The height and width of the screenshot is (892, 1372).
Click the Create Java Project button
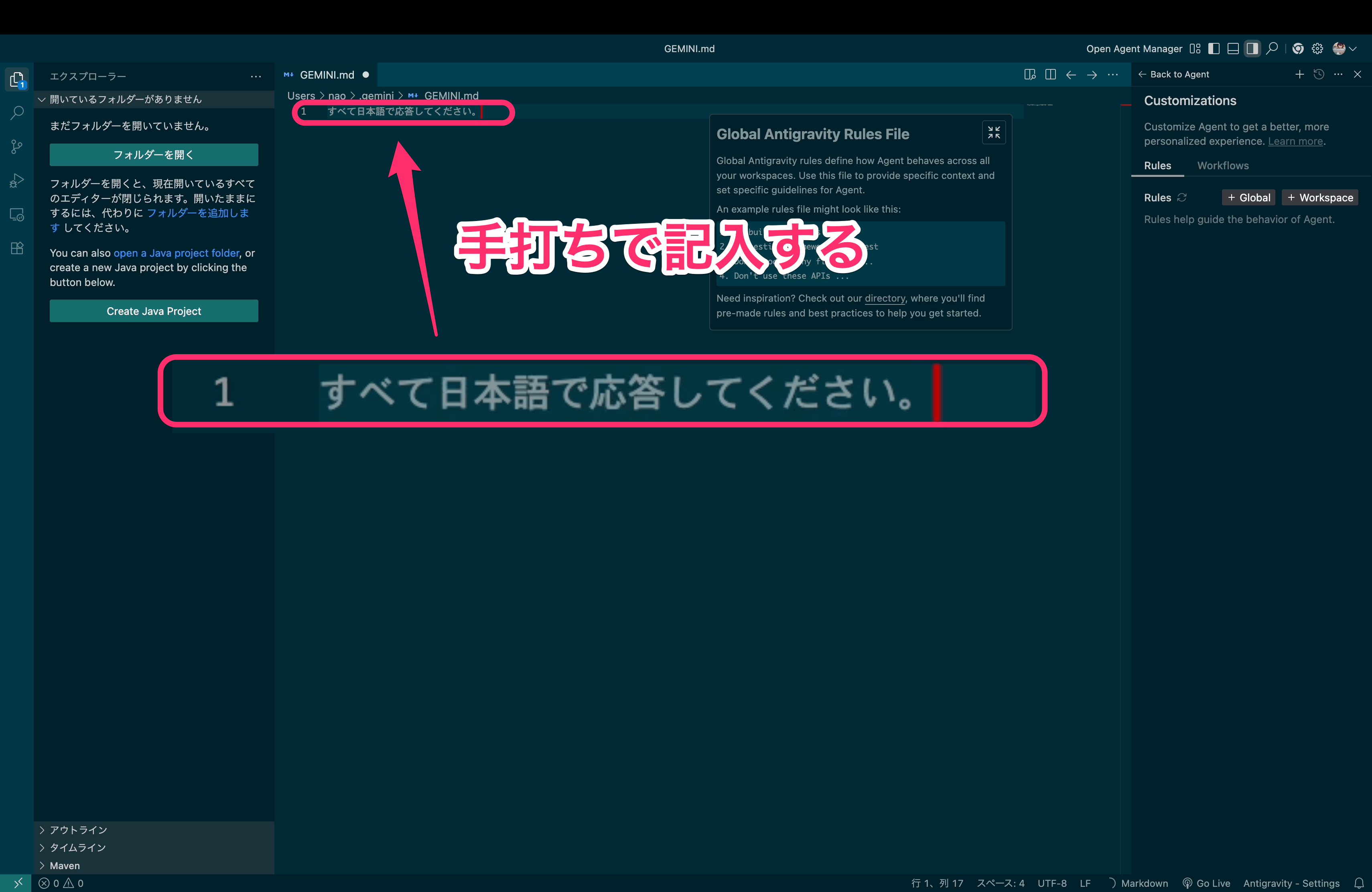[153, 310]
